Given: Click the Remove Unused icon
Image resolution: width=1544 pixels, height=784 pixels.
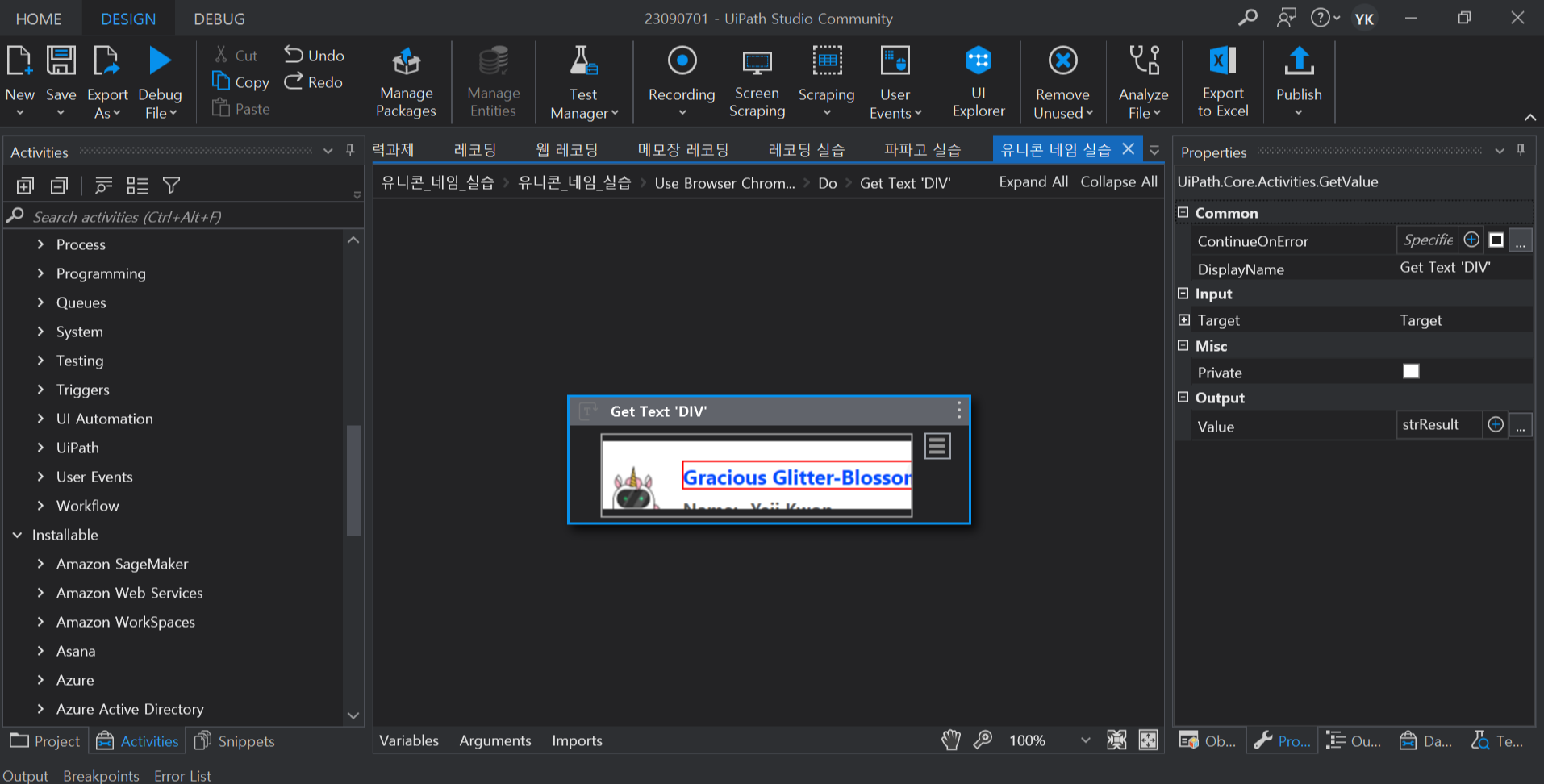Looking at the screenshot, I should [1062, 61].
